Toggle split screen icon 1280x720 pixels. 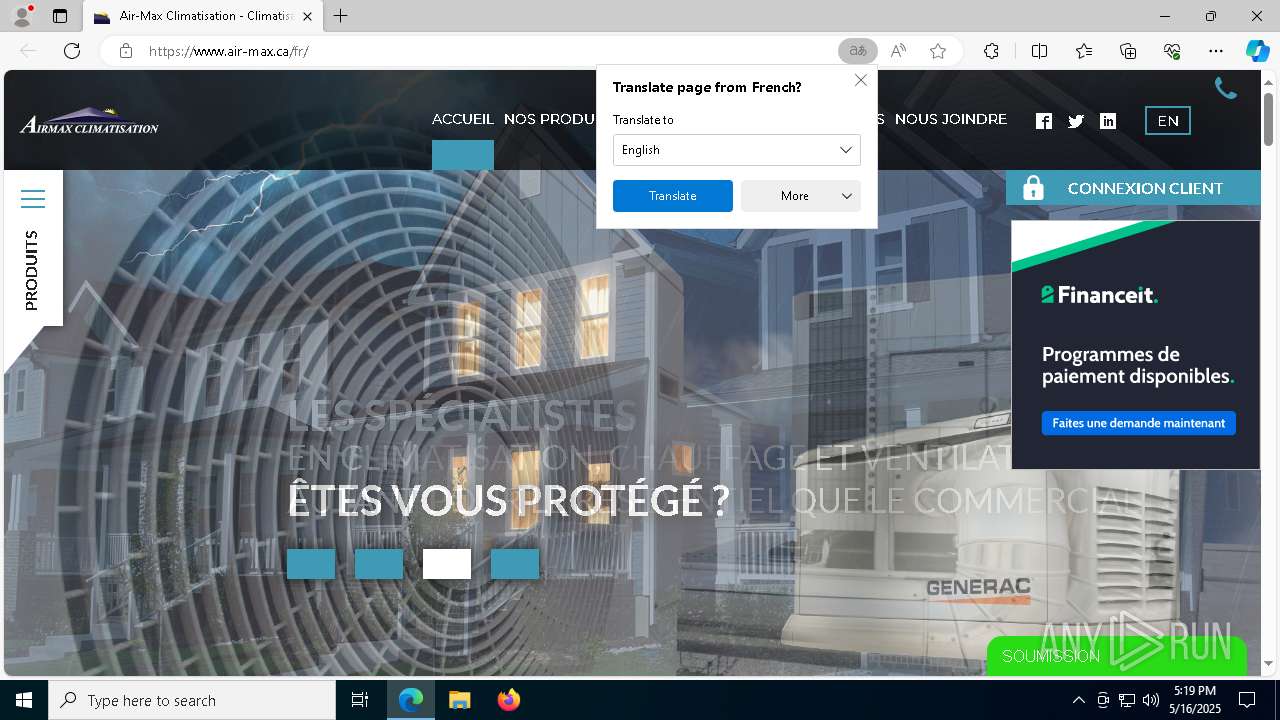click(x=1039, y=51)
